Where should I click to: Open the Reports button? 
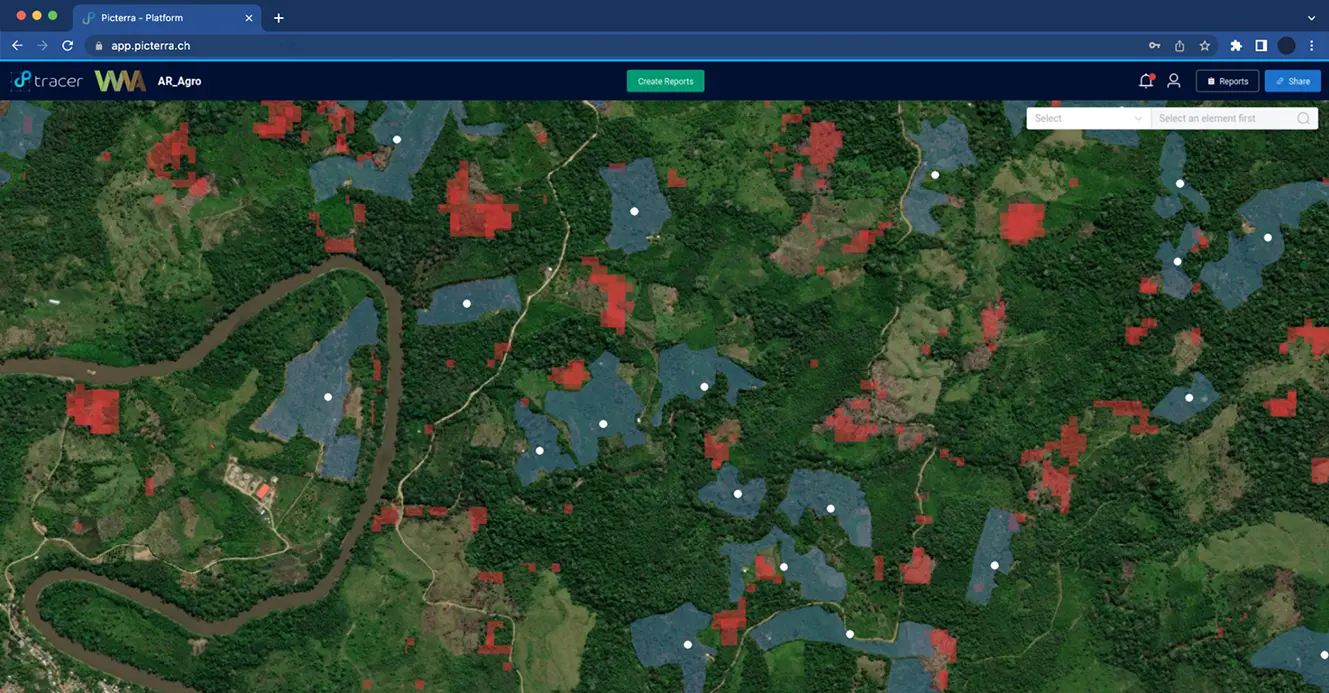[x=1227, y=81]
